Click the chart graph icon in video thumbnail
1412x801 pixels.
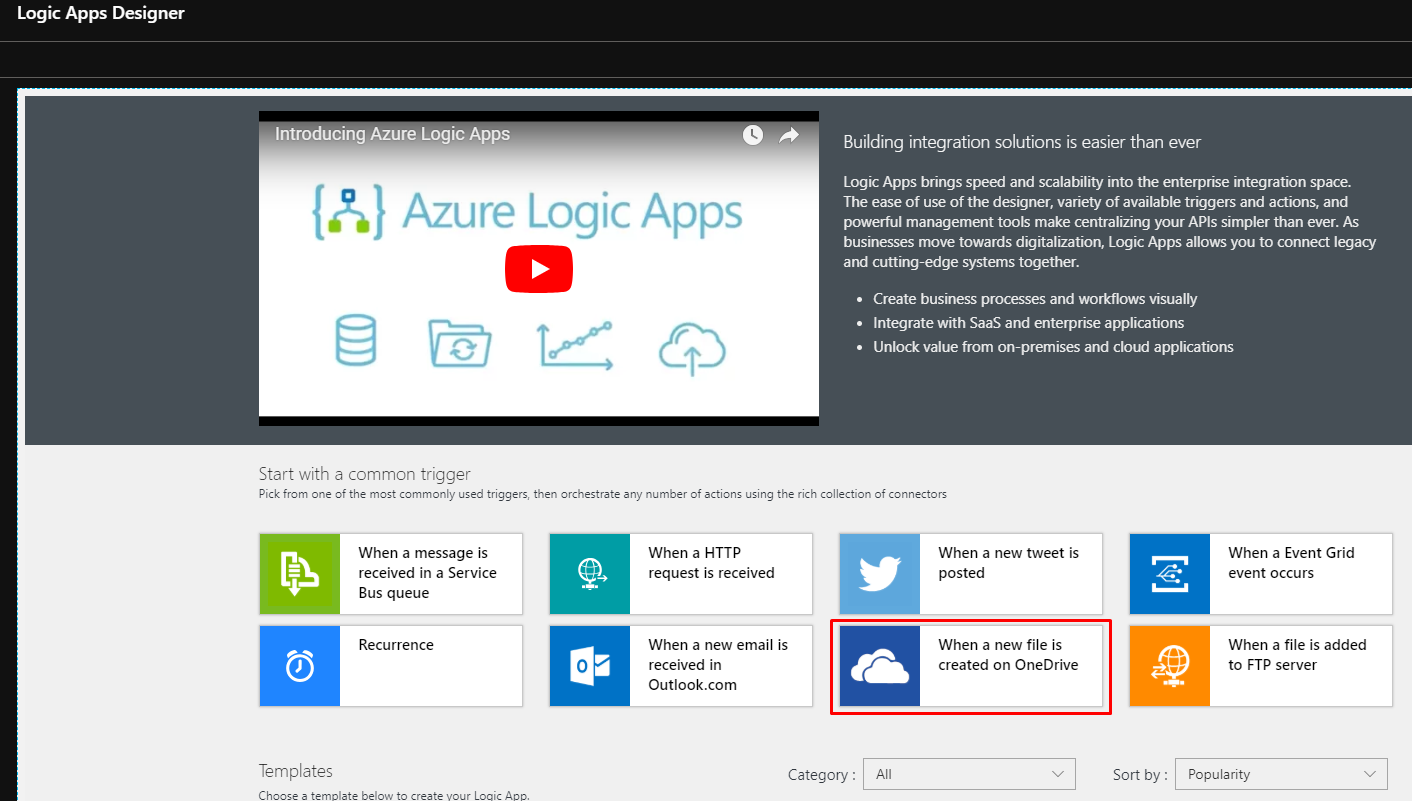[576, 345]
